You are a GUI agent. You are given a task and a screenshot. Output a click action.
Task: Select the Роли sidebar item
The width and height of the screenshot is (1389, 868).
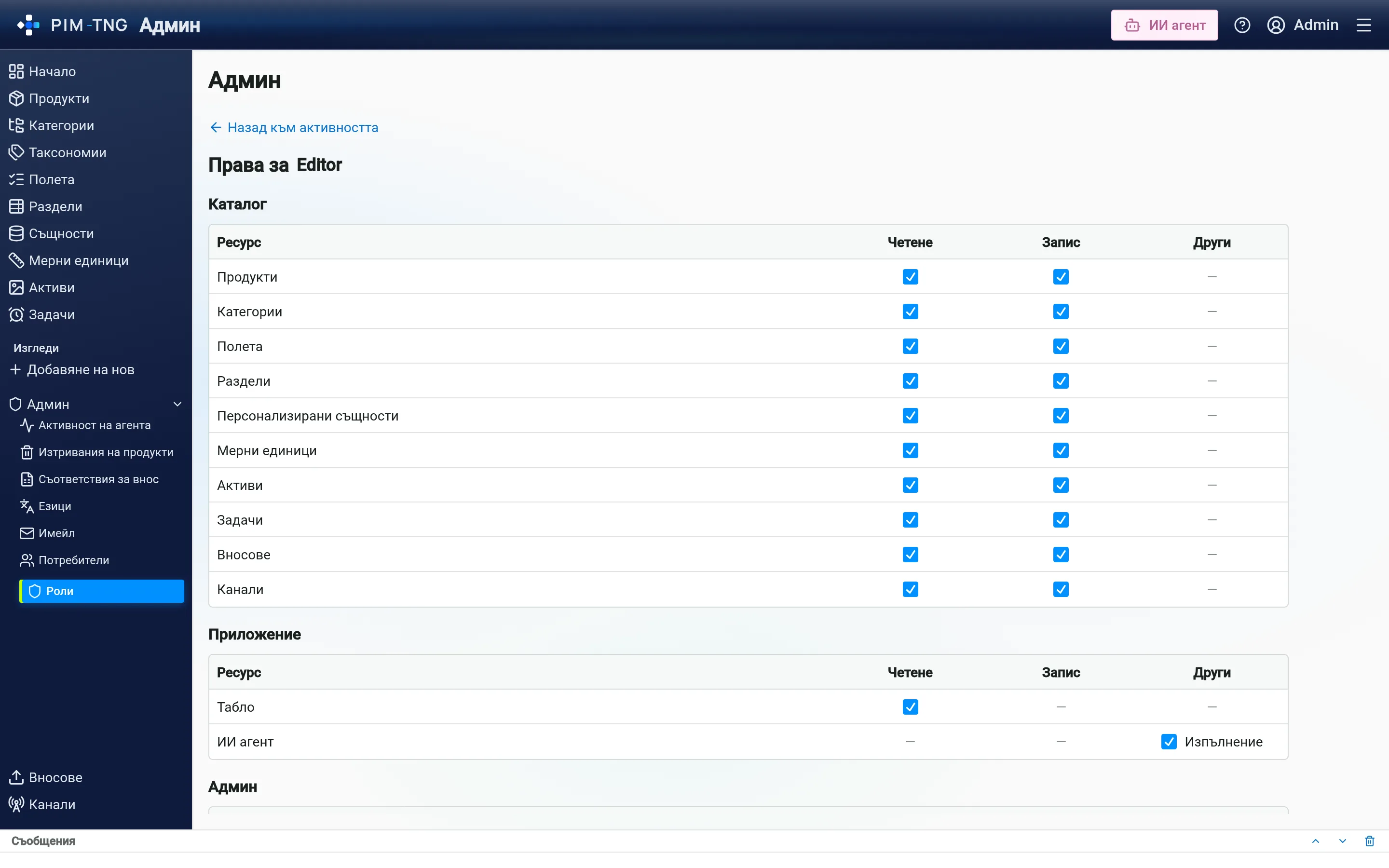pyautogui.click(x=102, y=591)
